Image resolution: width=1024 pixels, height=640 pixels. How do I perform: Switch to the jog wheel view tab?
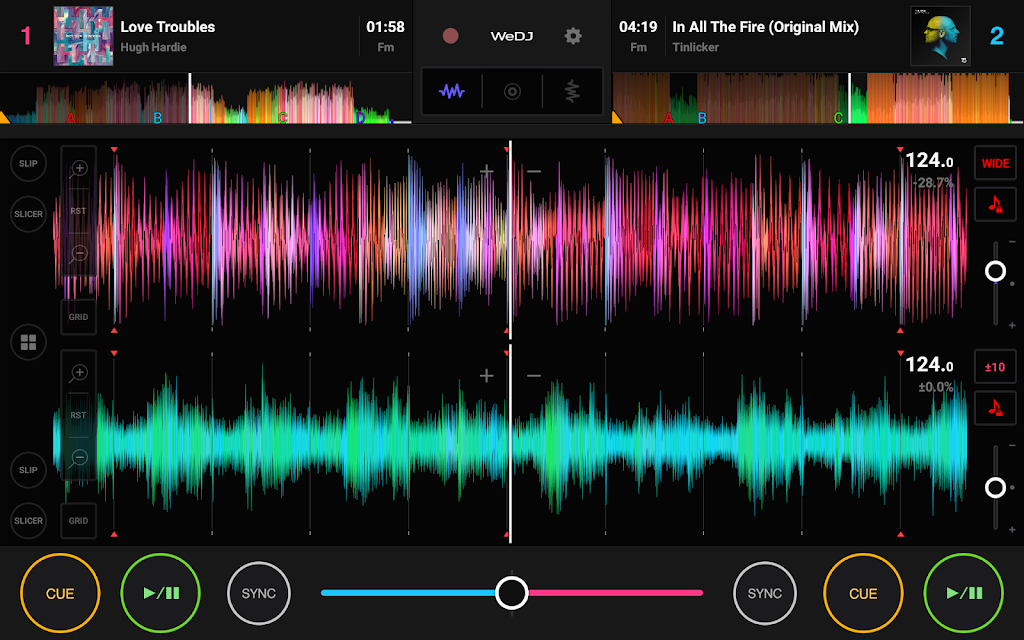pos(512,92)
